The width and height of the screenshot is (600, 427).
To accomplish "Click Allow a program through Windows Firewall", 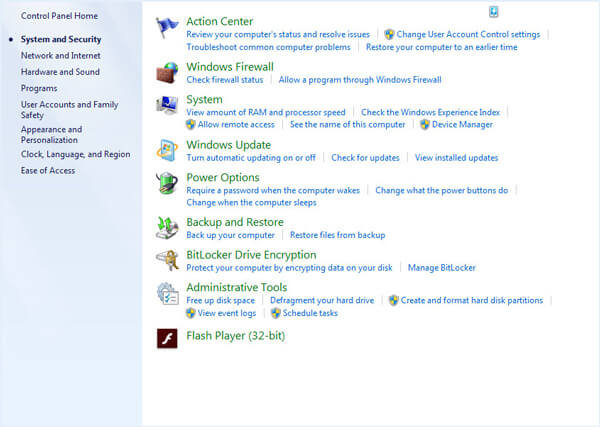I will (360, 80).
